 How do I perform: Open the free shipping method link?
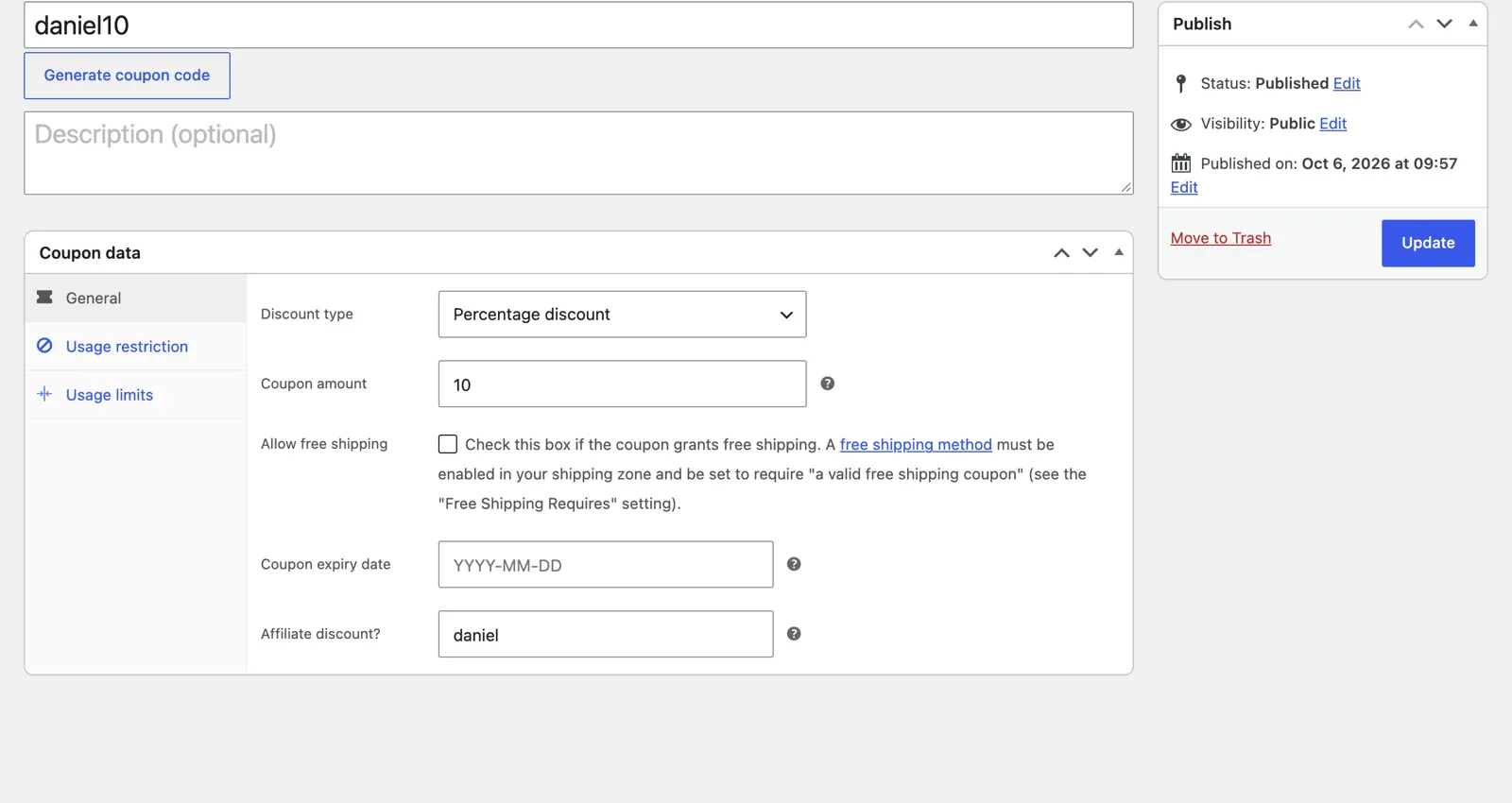point(916,444)
